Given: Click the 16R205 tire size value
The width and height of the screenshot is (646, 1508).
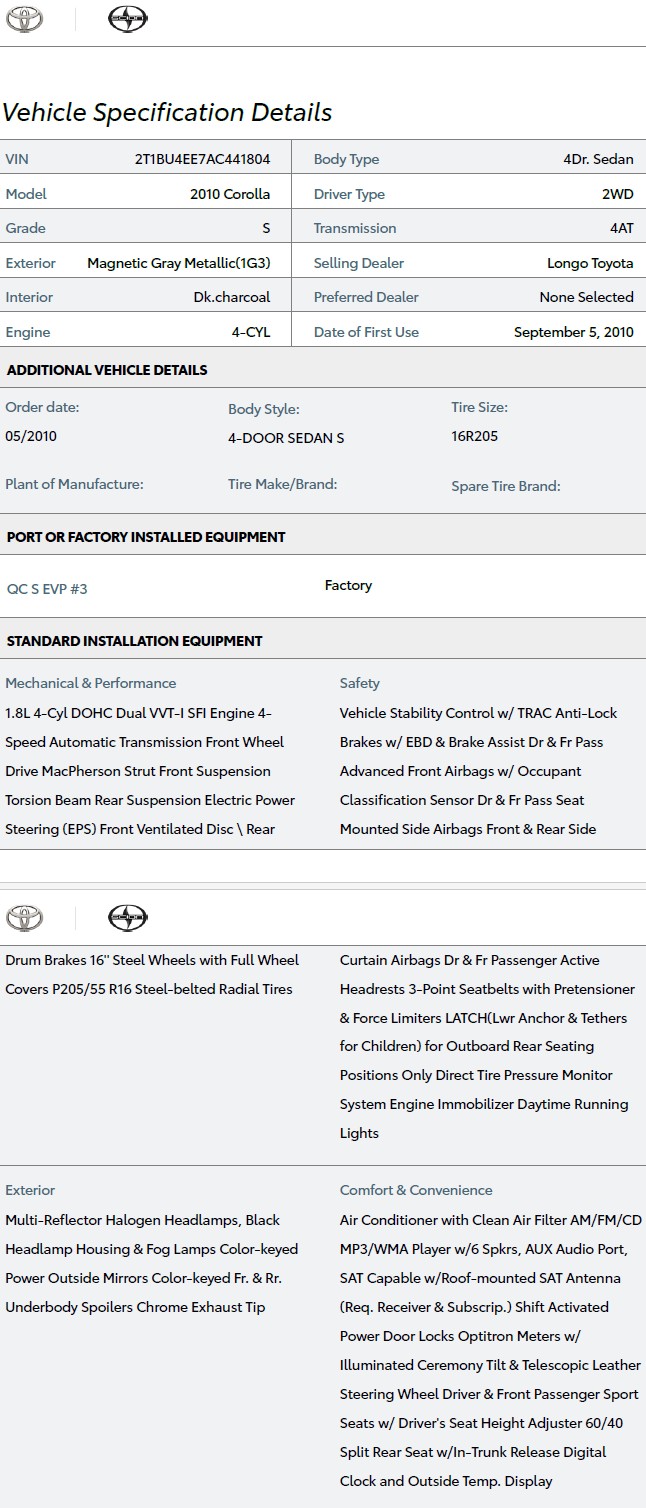Looking at the screenshot, I should coord(474,436).
